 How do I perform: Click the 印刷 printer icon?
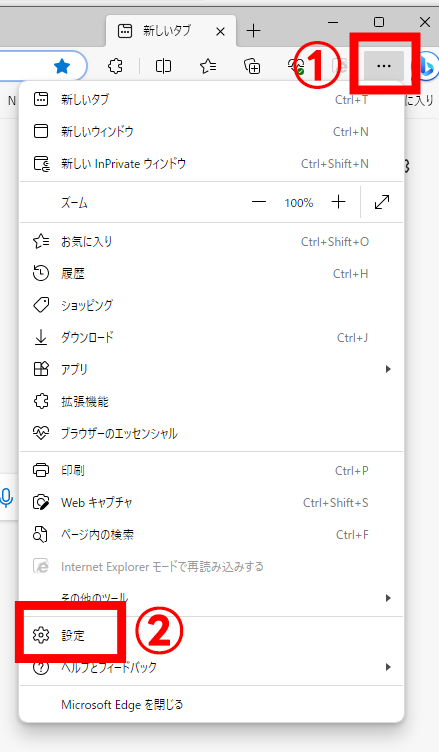click(41, 470)
